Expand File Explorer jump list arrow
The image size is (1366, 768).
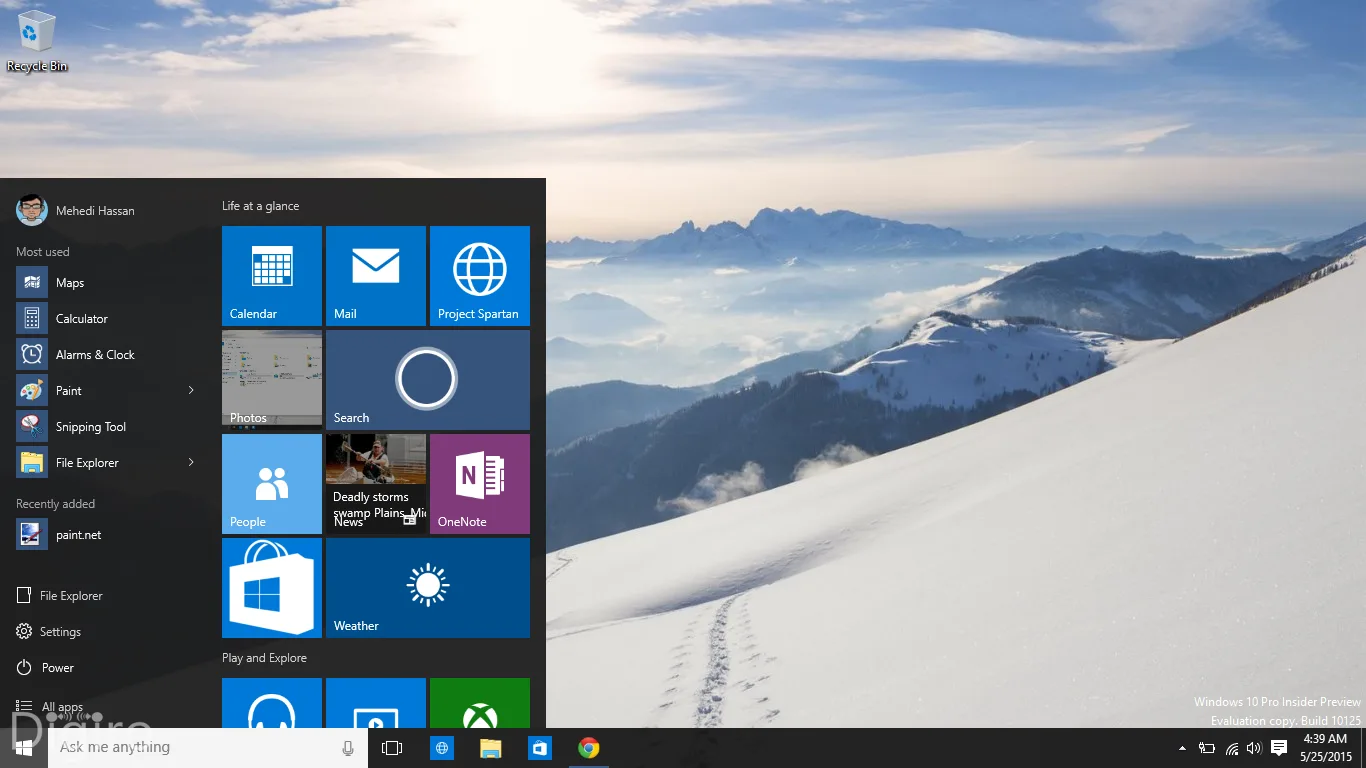[191, 462]
